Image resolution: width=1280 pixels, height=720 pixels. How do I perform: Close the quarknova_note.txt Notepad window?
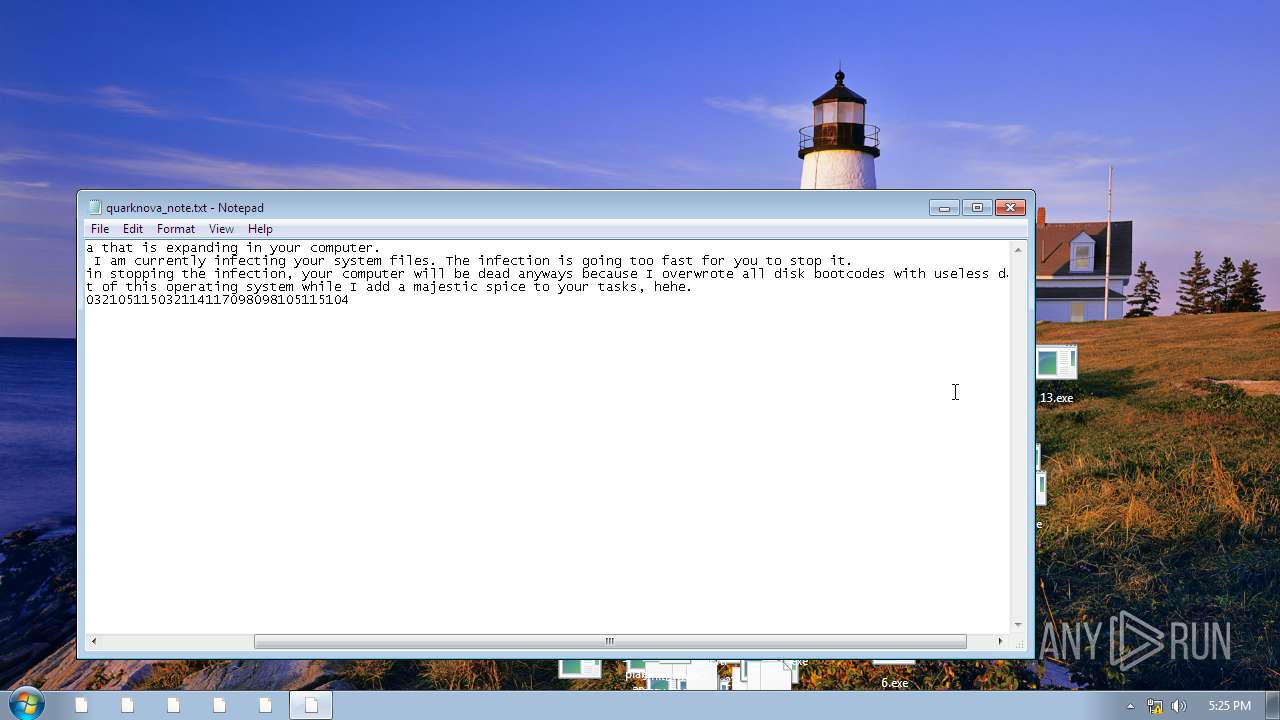click(1010, 207)
